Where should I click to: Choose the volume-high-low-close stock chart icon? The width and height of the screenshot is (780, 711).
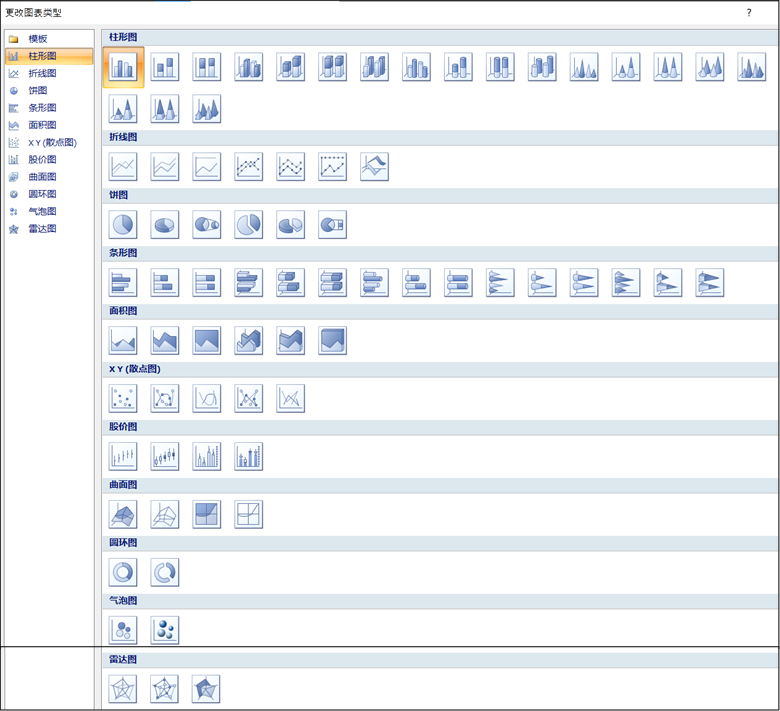(206, 456)
